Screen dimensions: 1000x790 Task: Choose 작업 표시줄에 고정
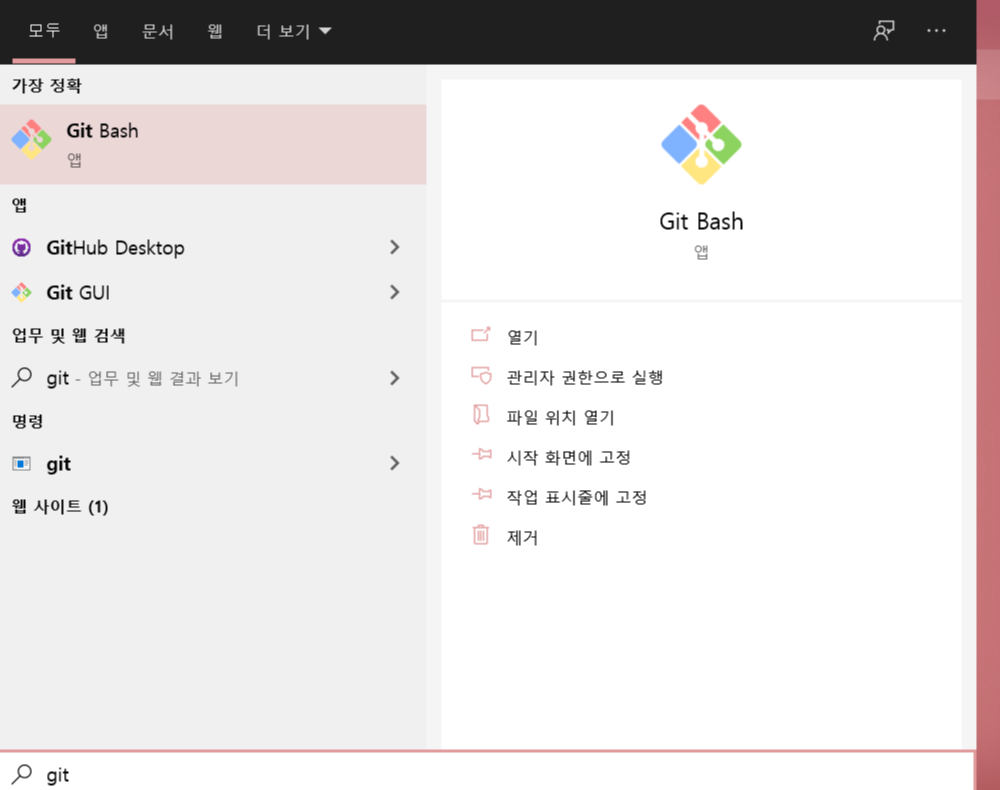click(x=577, y=497)
